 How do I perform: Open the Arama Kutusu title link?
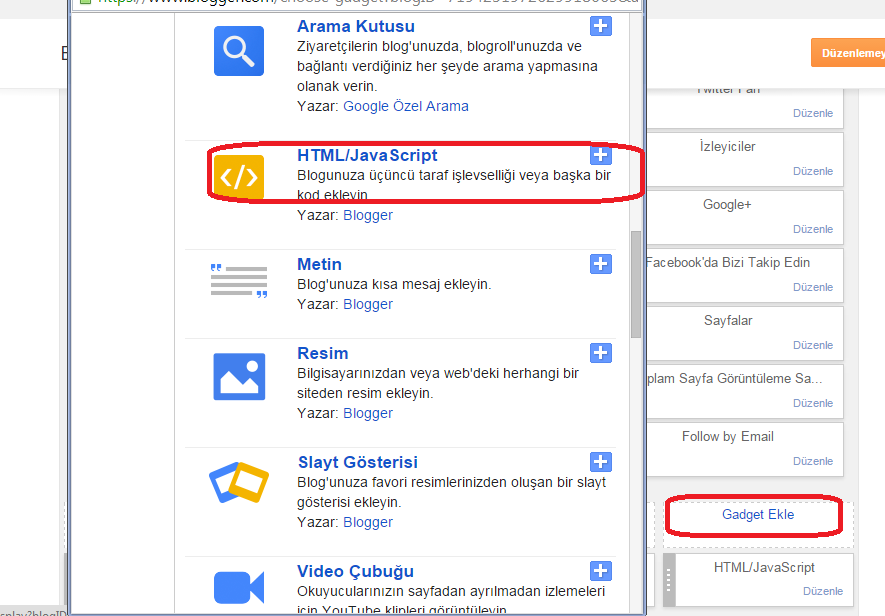[356, 27]
